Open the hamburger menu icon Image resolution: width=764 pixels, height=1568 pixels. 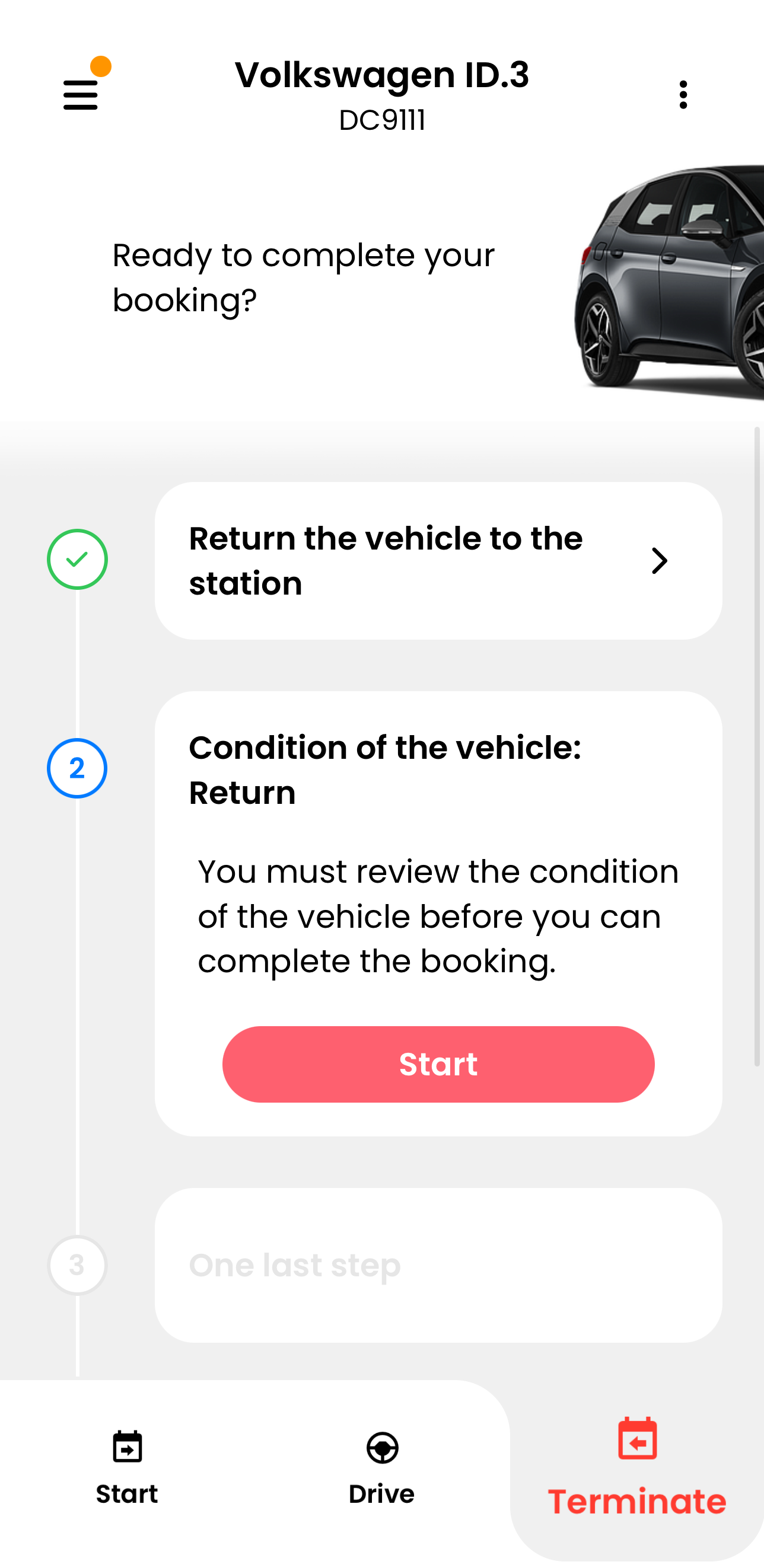pyautogui.click(x=81, y=95)
